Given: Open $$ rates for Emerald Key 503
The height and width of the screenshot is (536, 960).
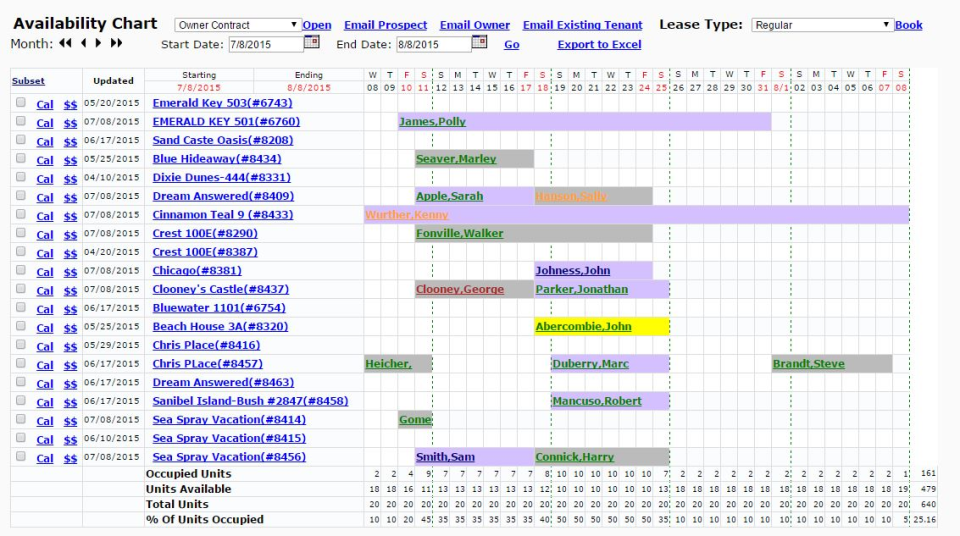Looking at the screenshot, I should (70, 104).
